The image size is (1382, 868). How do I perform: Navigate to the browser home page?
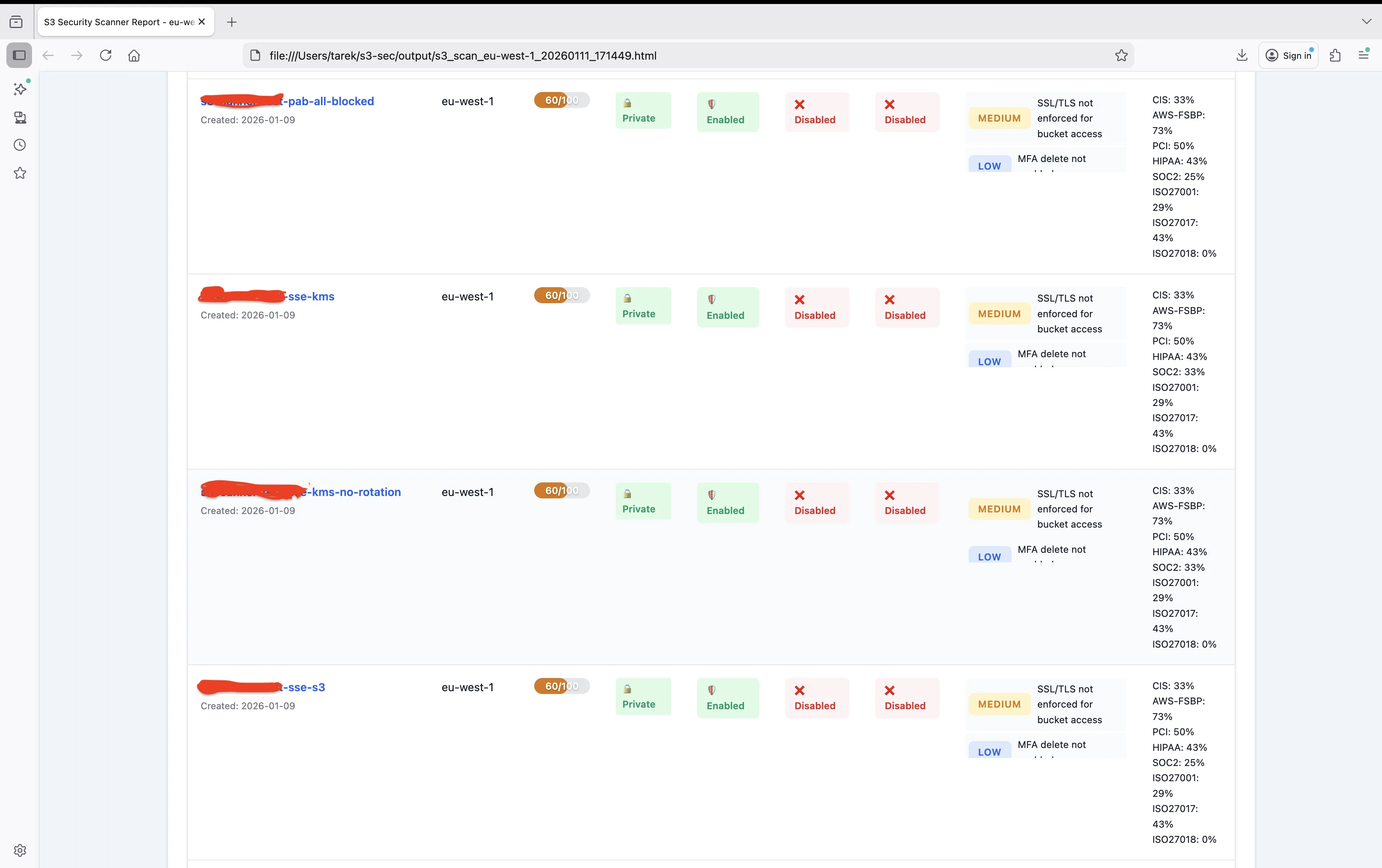coord(134,55)
